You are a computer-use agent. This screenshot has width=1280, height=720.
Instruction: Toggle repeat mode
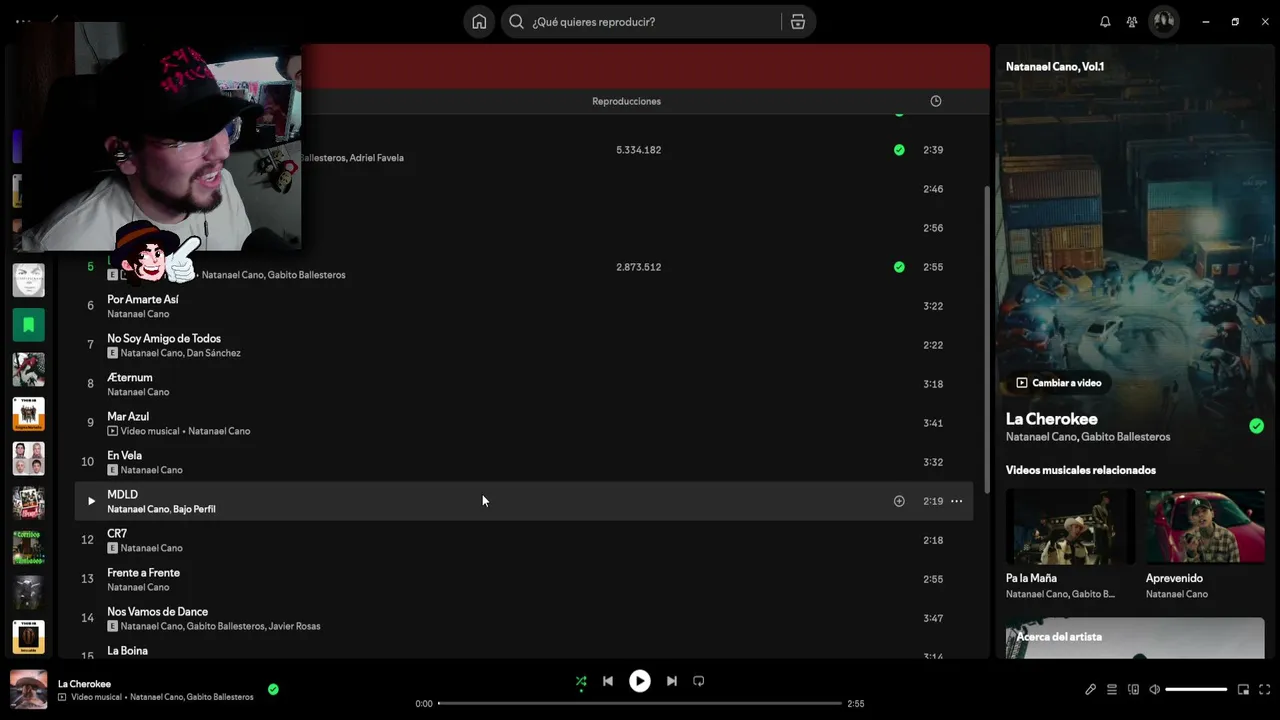coord(699,681)
